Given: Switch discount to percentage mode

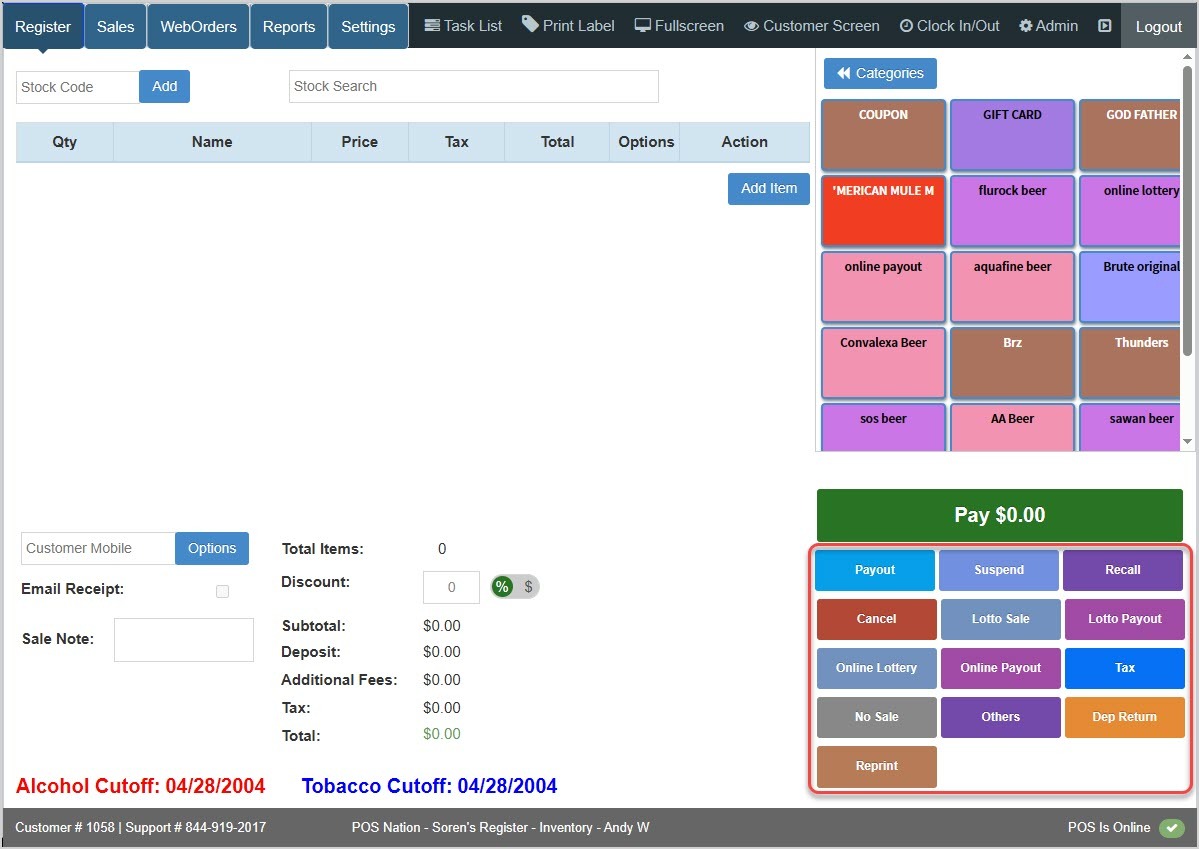Looking at the screenshot, I should coord(501,587).
